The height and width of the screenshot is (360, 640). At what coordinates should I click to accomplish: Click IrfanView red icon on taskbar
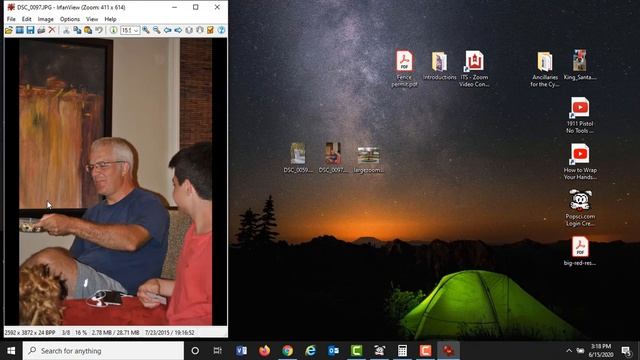(448, 351)
